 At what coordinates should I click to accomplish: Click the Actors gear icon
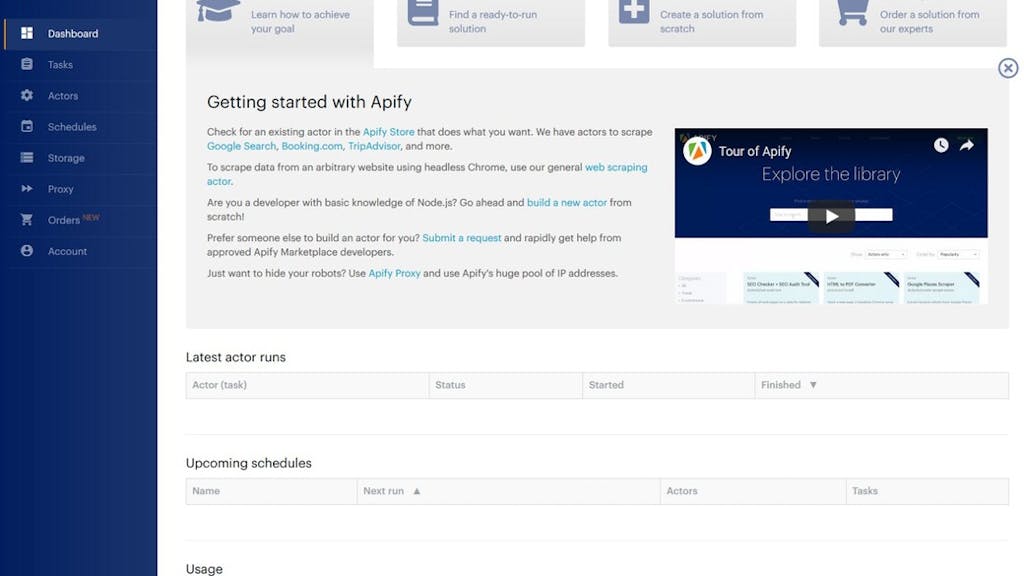tap(27, 95)
